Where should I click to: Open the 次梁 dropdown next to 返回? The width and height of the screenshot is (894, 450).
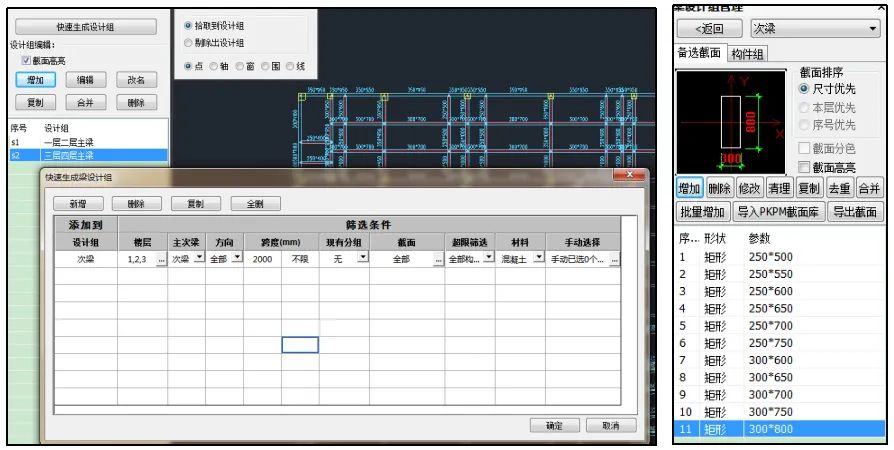(x=816, y=29)
